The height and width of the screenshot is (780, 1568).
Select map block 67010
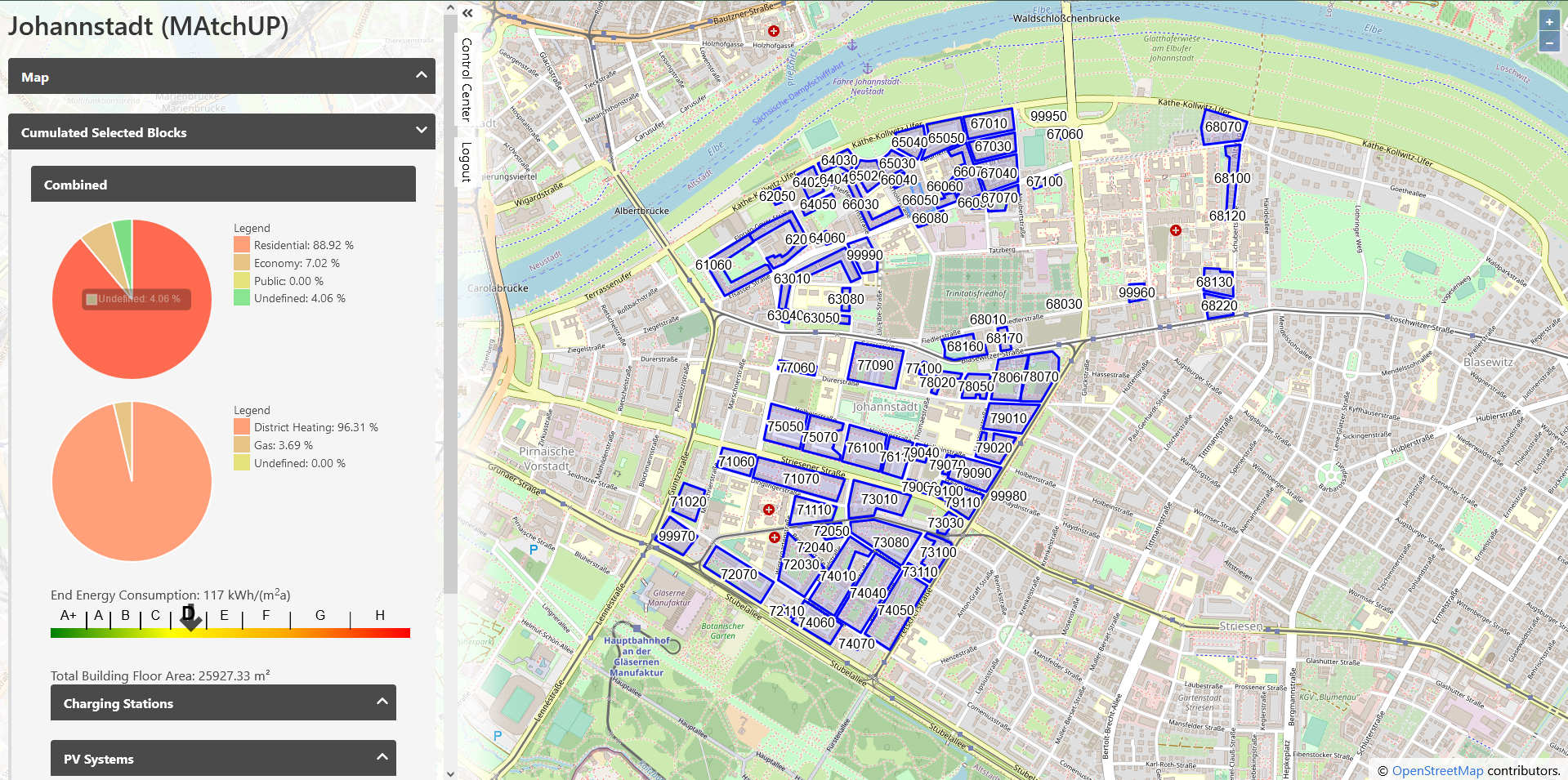pyautogui.click(x=989, y=123)
